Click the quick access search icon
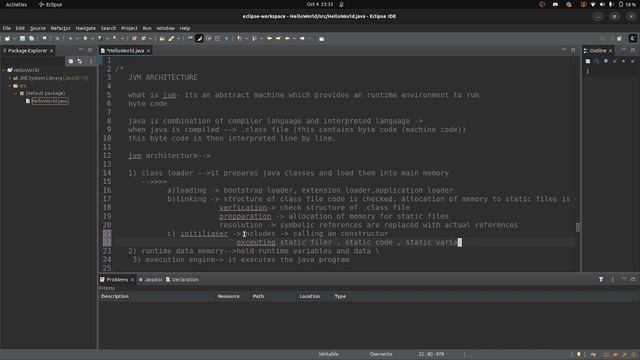Image resolution: width=640 pixels, height=360 pixels. [602, 38]
